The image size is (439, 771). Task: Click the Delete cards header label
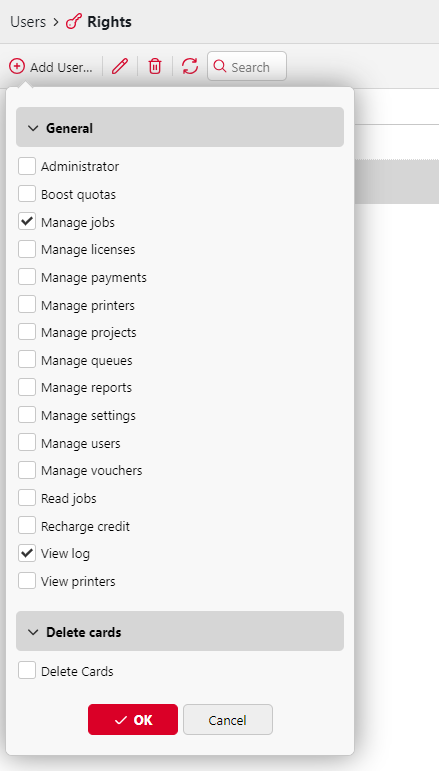[x=84, y=632]
